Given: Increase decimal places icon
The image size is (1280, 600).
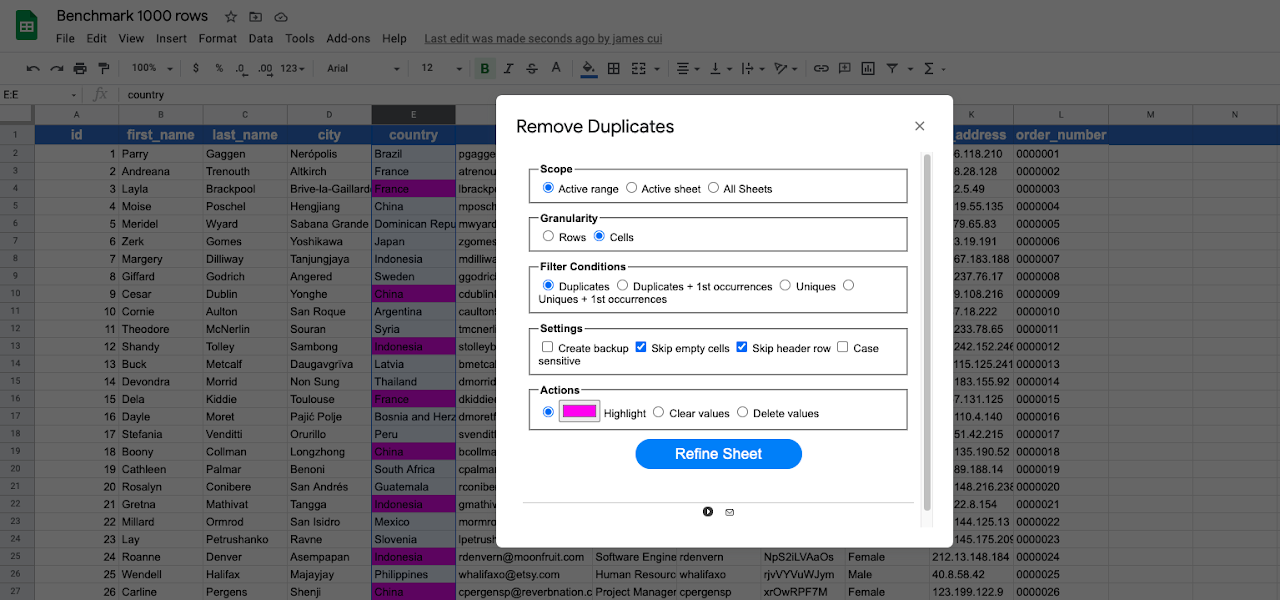Looking at the screenshot, I should (265, 68).
